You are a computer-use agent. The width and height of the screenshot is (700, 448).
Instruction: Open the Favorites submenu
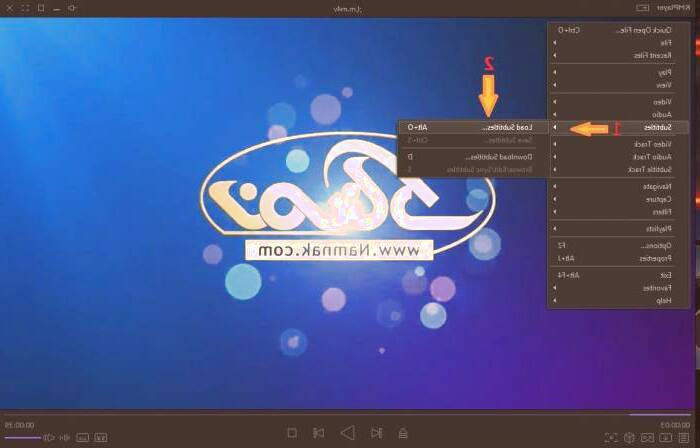[618, 288]
